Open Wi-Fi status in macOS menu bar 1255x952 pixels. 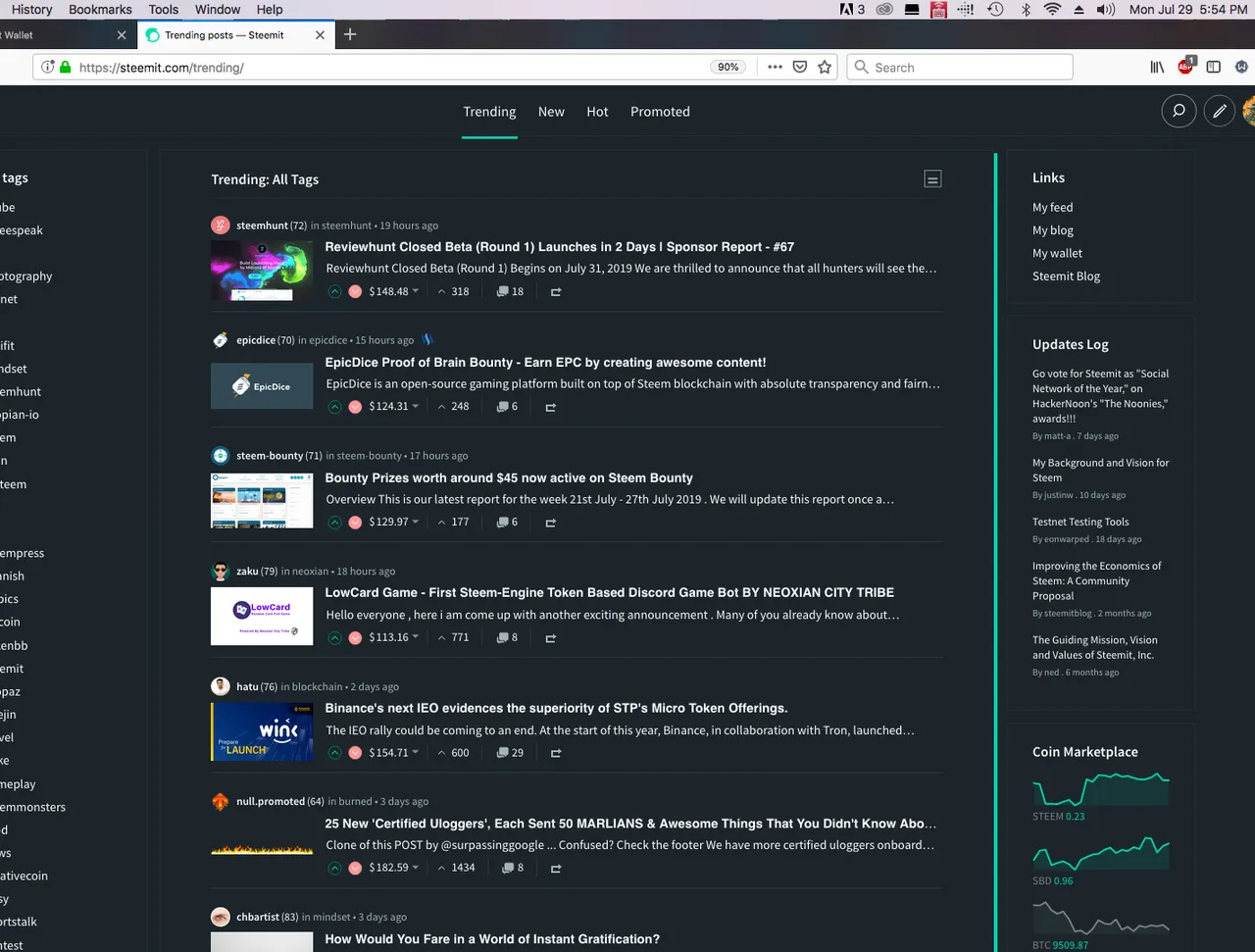coord(1052,9)
